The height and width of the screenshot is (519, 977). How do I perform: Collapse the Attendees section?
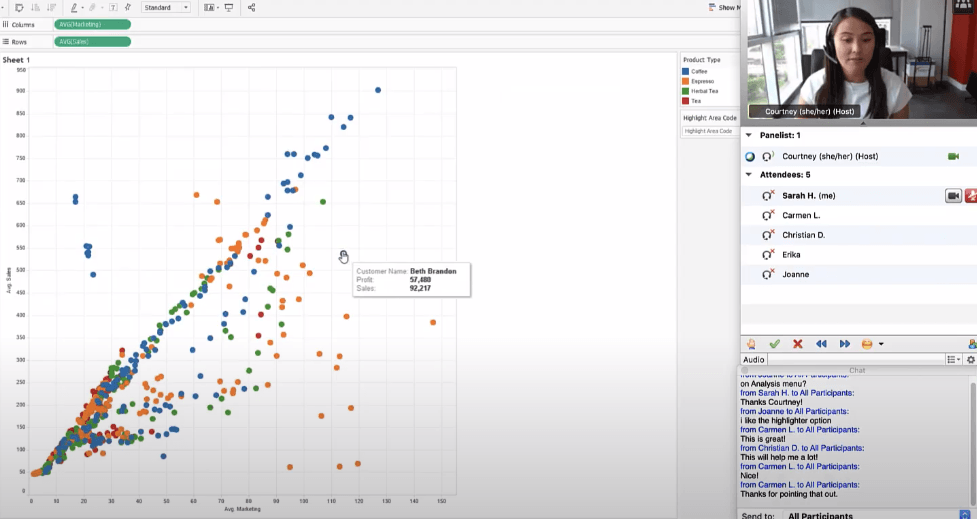[x=749, y=175]
